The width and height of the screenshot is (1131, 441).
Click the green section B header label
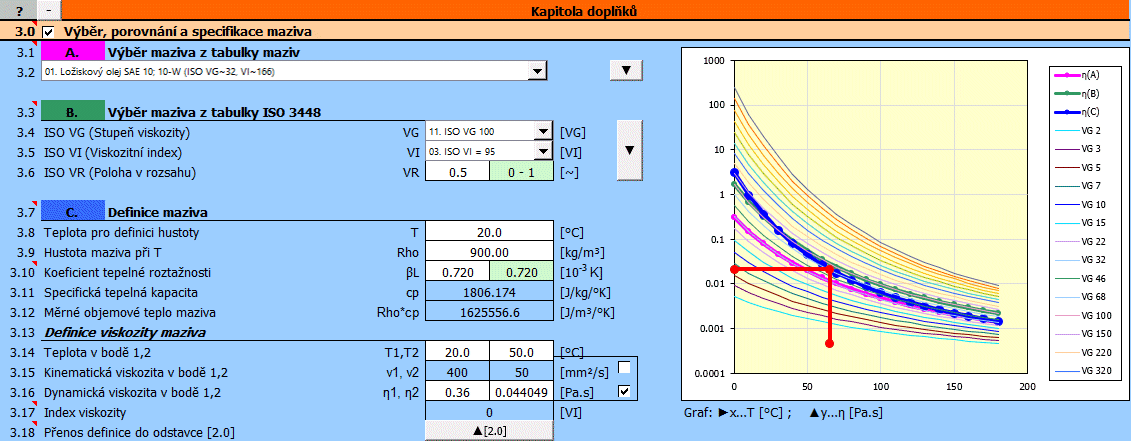click(x=71, y=111)
